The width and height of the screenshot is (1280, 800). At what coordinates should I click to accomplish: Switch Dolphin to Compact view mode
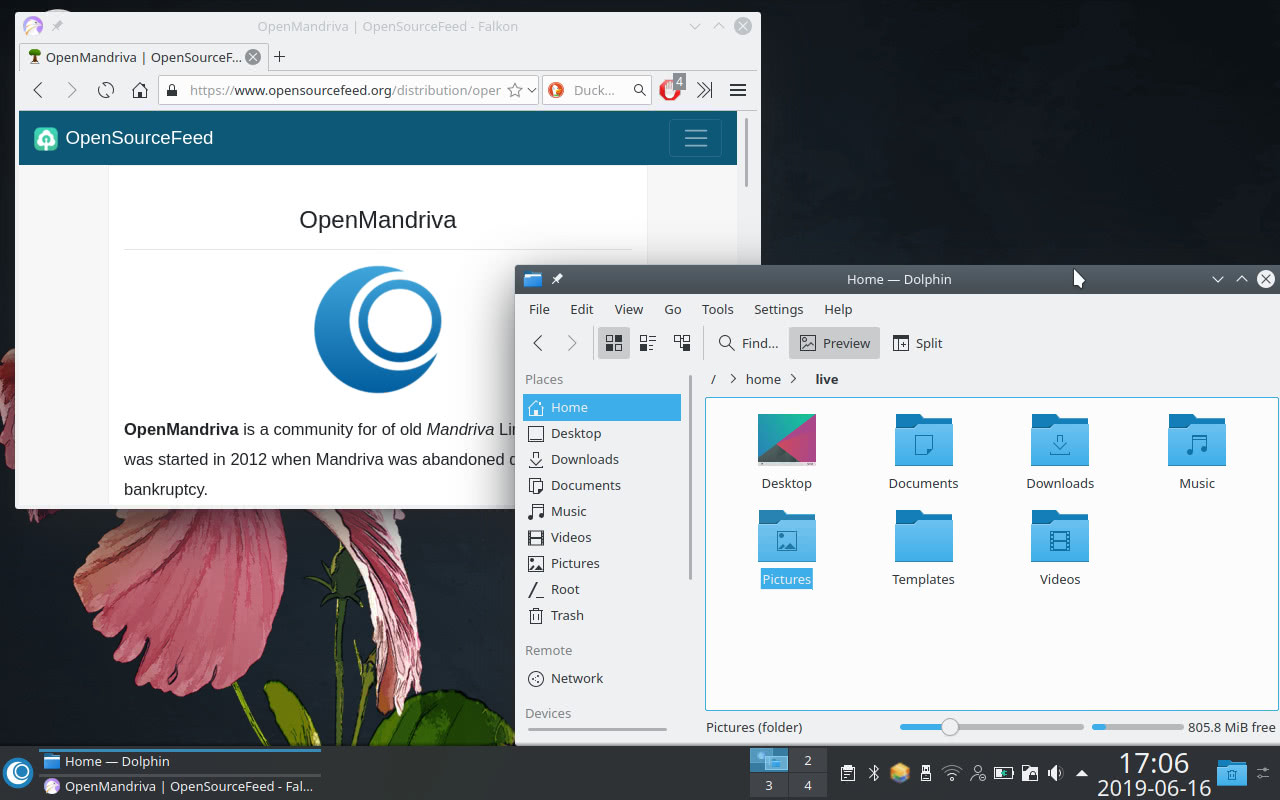click(x=648, y=343)
